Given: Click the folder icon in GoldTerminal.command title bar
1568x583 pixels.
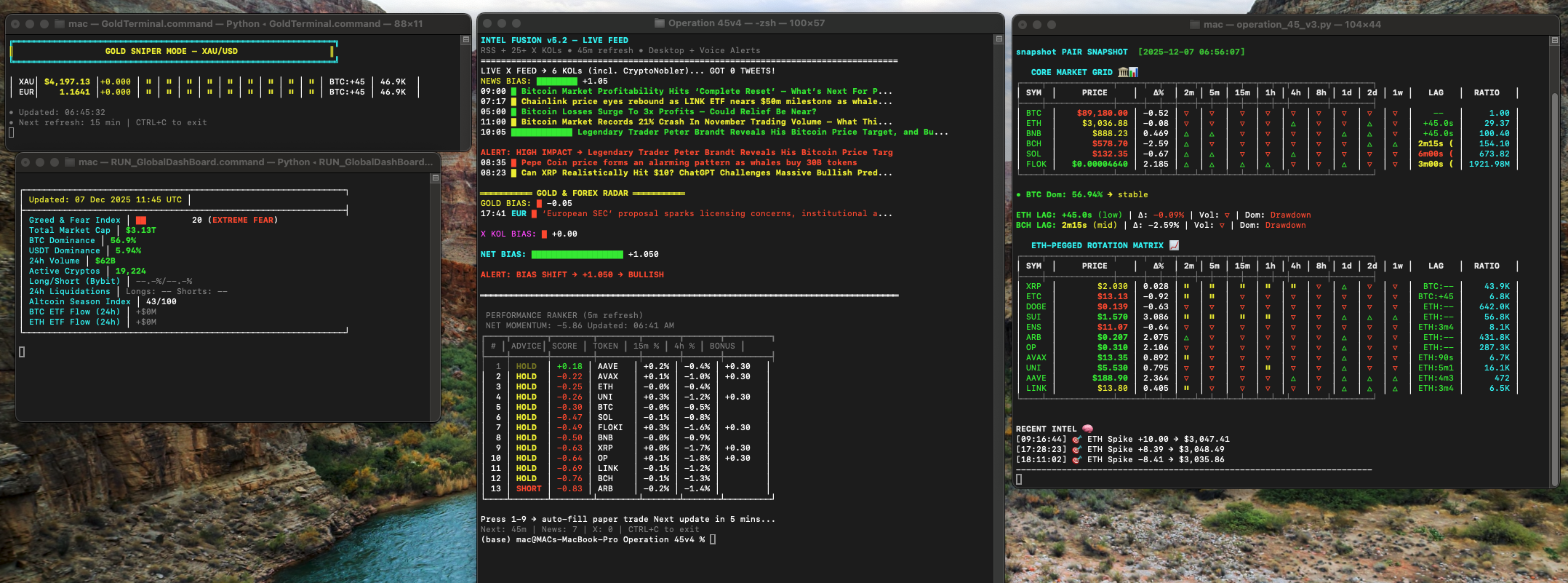Looking at the screenshot, I should coord(60,24).
